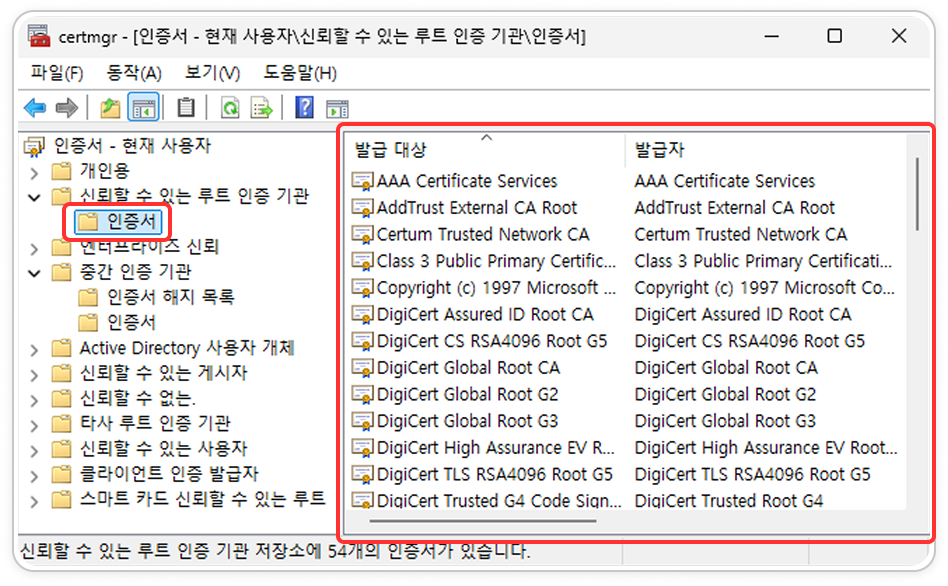The height and width of the screenshot is (586, 948).
Task: Expand the 엔터프라이즈 신뢰 tree node
Action: [x=34, y=249]
